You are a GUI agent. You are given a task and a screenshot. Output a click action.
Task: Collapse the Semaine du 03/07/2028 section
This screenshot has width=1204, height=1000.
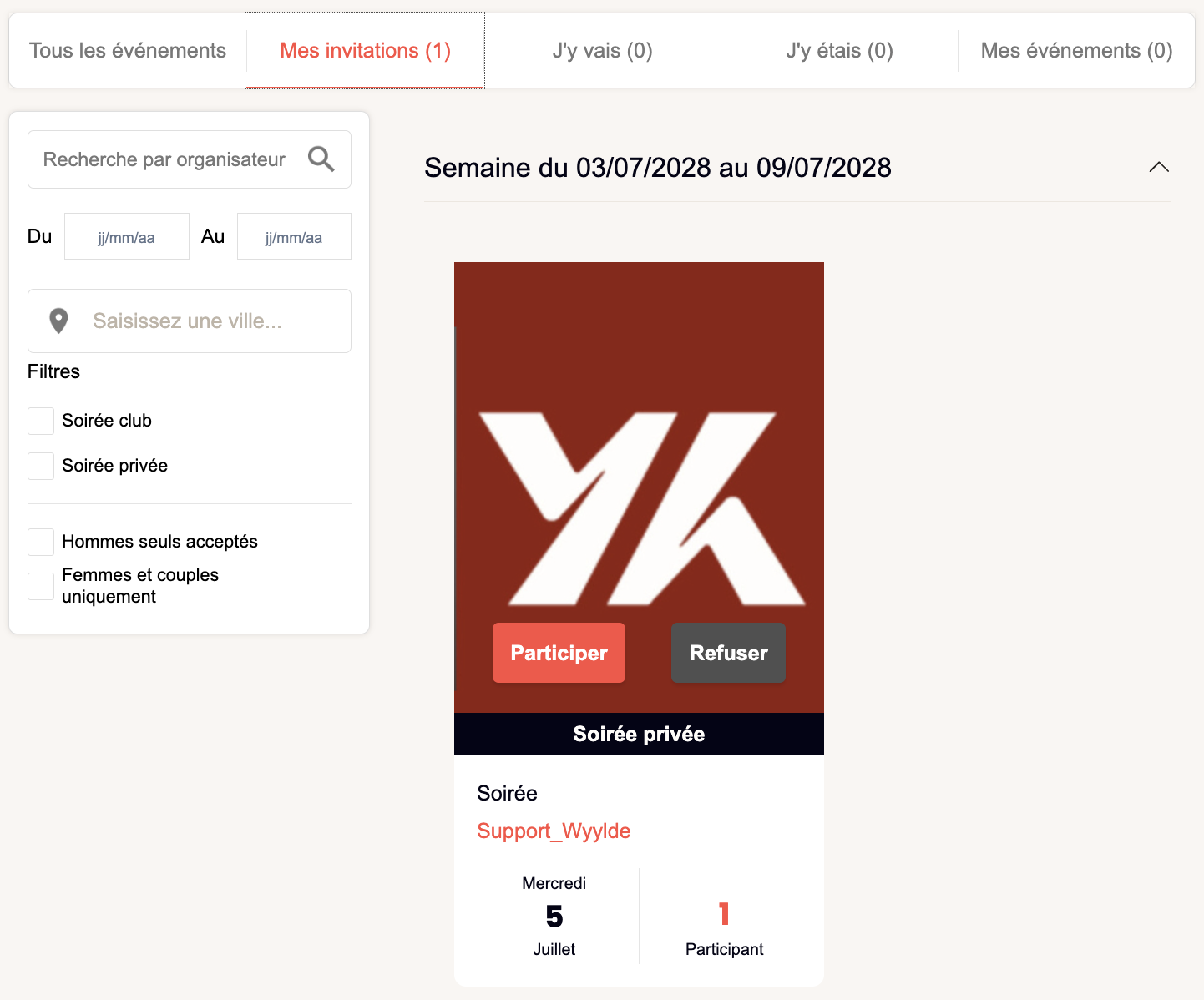coord(1159,167)
